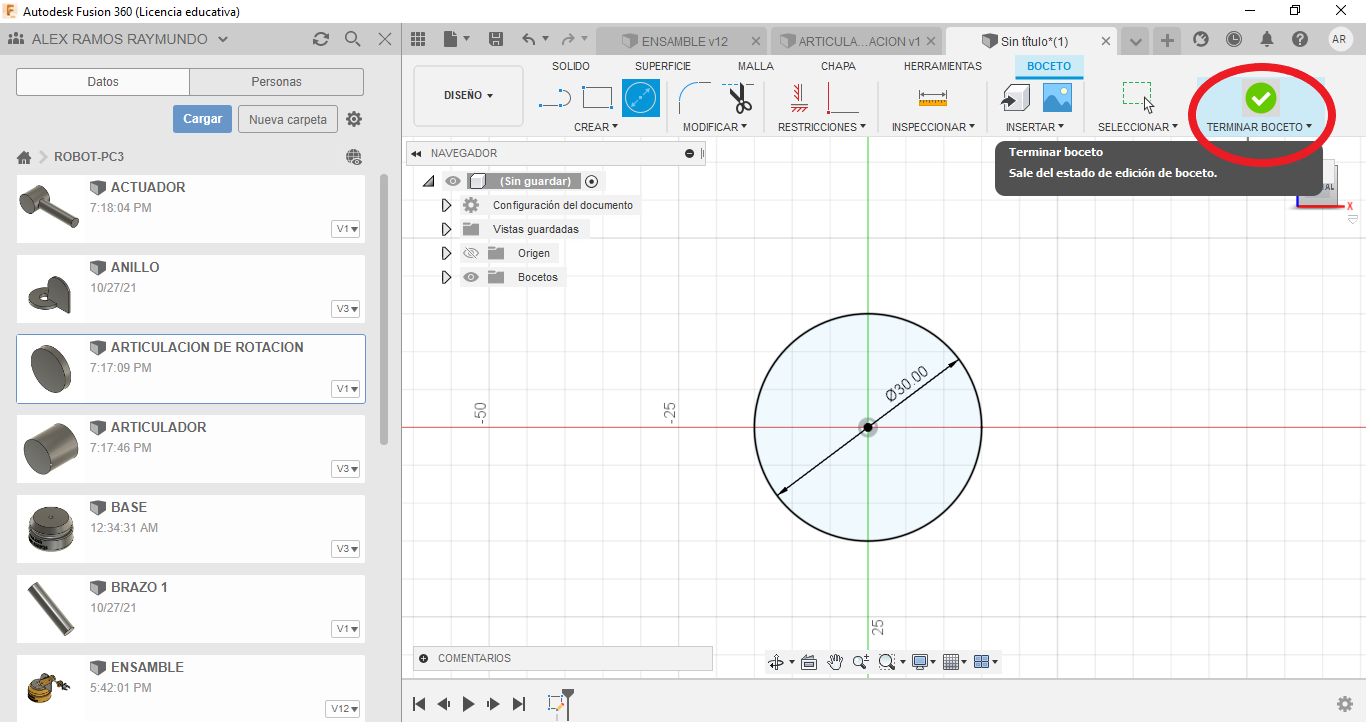Screen dimensions: 1366x722
Task: Activate the radio button next to (Sin guardar)
Action: pyautogui.click(x=592, y=181)
